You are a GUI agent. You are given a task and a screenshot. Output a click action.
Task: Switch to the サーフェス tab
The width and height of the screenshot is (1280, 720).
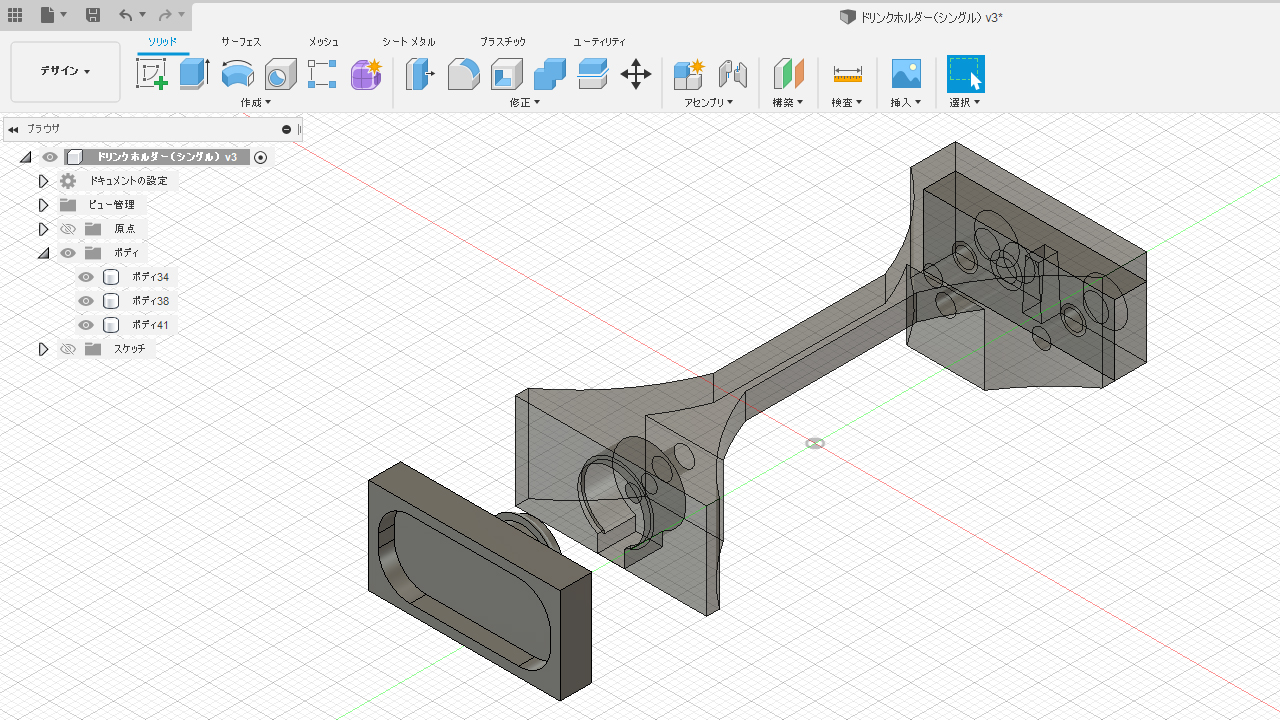(241, 42)
